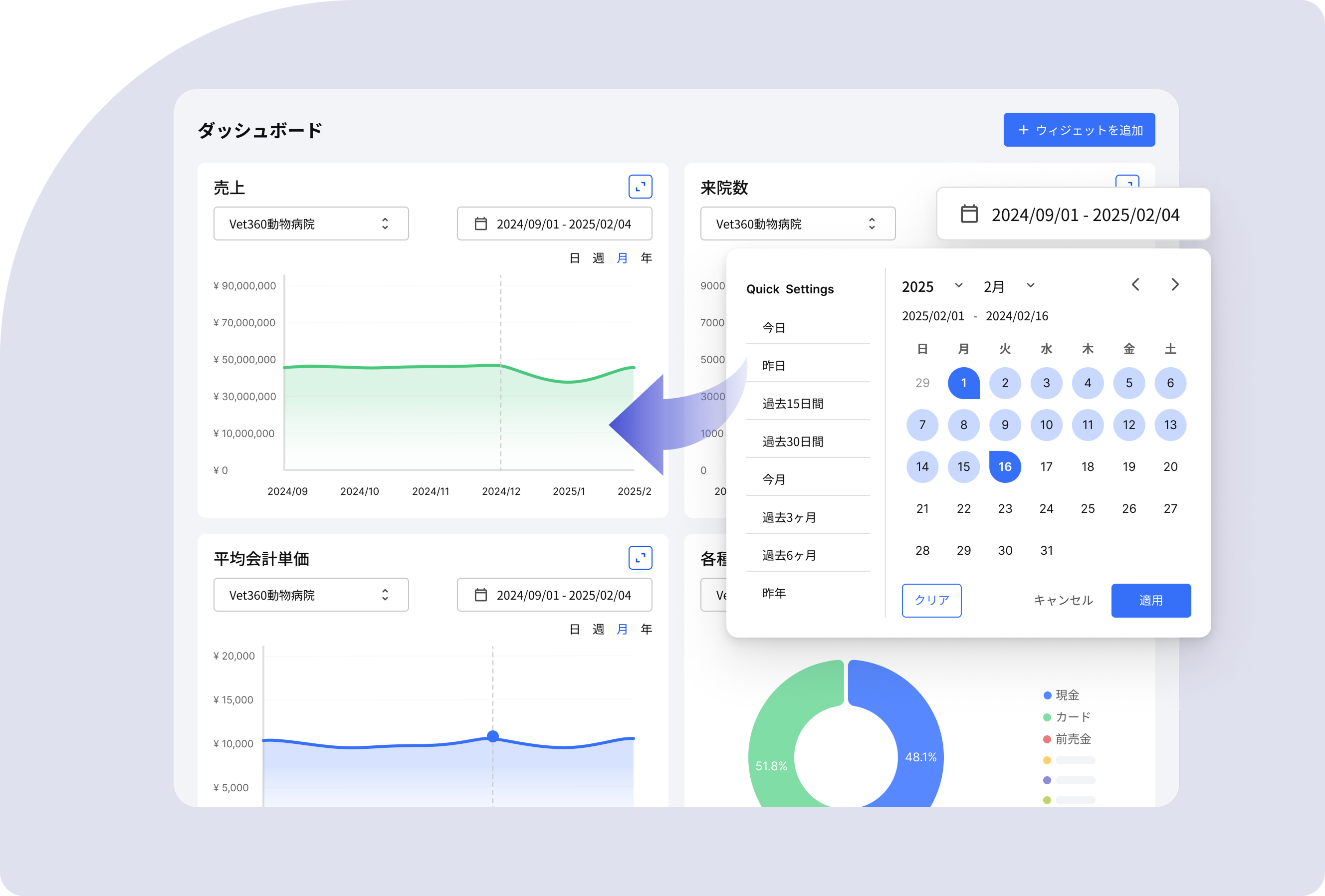Image resolution: width=1325 pixels, height=896 pixels.
Task: Click キャンセル in the date picker
Action: pyautogui.click(x=1063, y=600)
